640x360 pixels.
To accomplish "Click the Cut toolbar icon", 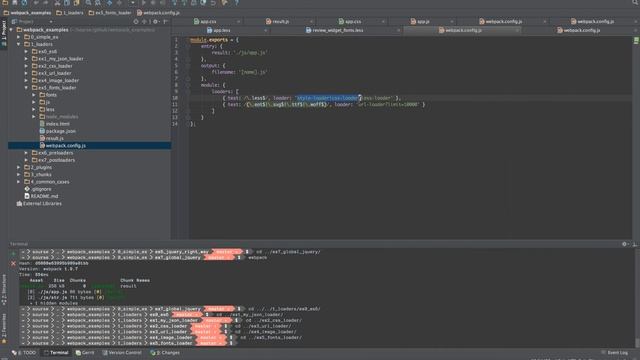I will 57,3.
